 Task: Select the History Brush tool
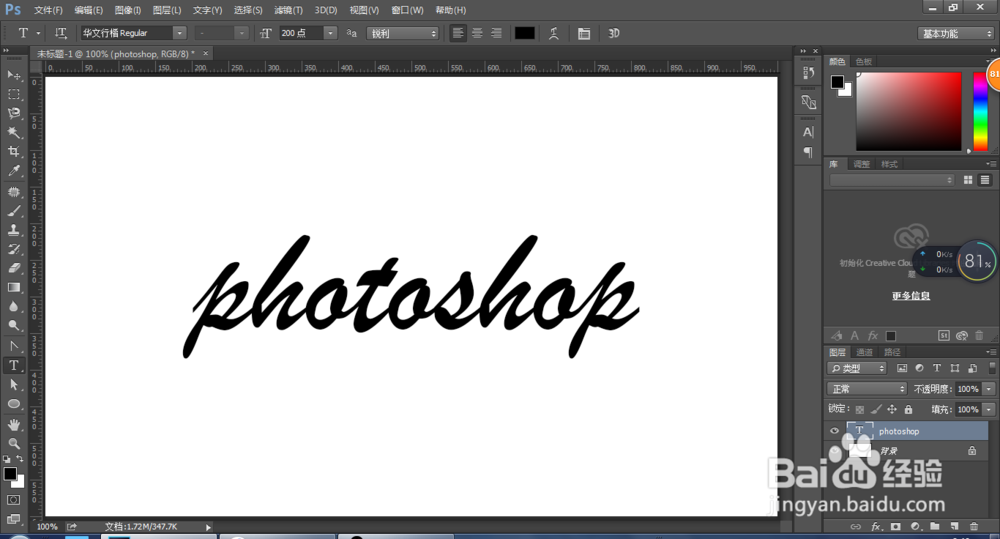coord(13,249)
